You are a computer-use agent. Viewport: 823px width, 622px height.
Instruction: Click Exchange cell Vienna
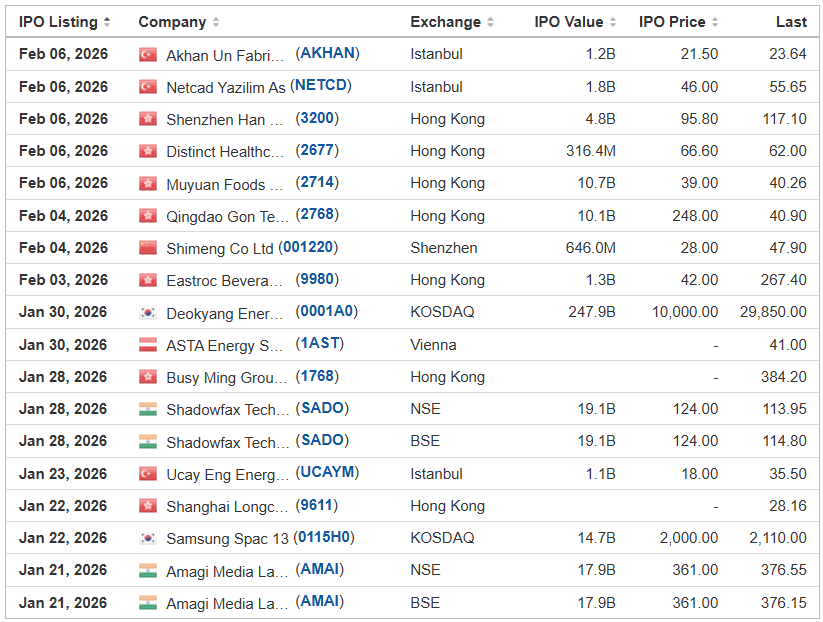coord(434,345)
